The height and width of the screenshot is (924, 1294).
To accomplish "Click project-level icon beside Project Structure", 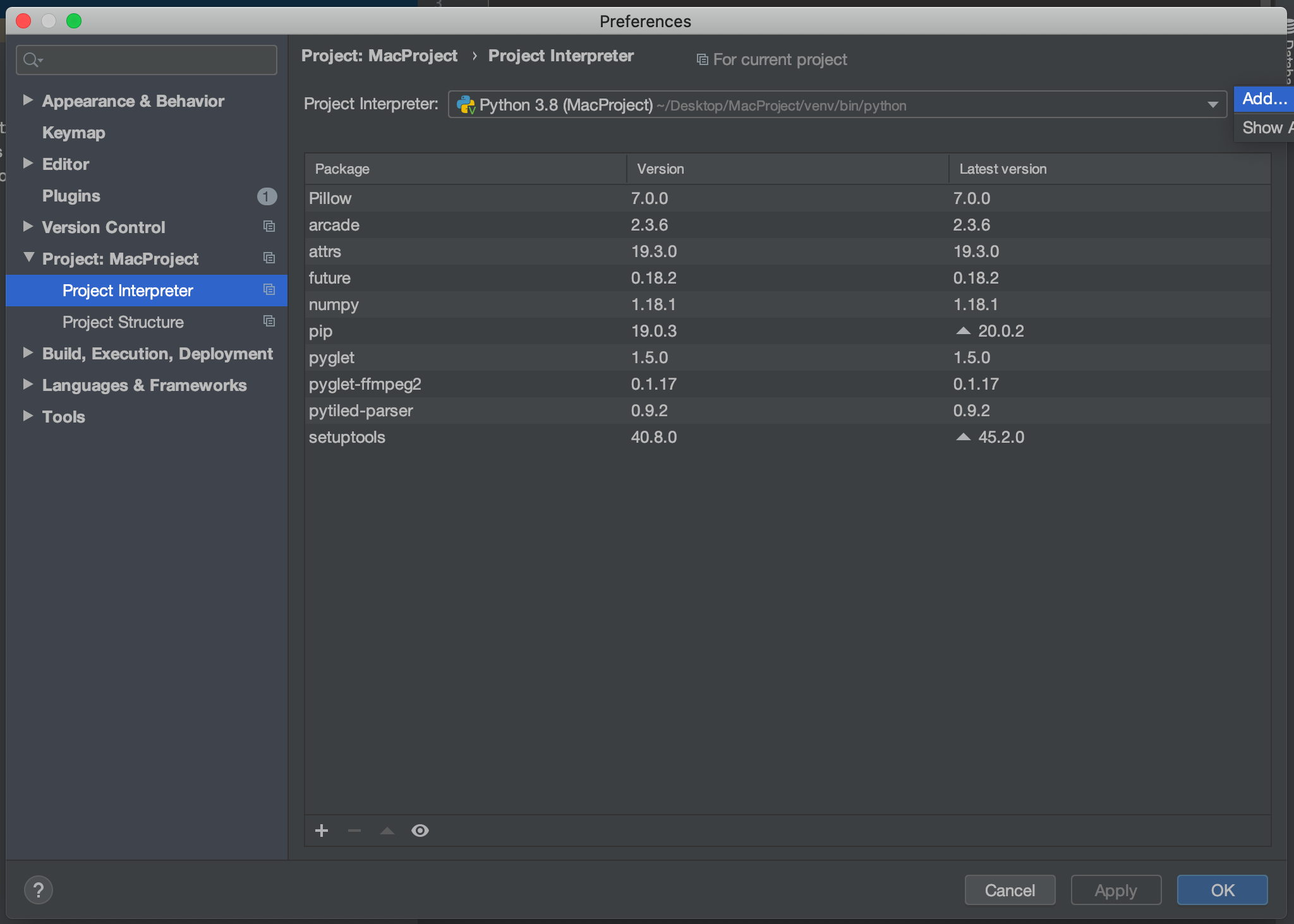I will click(269, 321).
